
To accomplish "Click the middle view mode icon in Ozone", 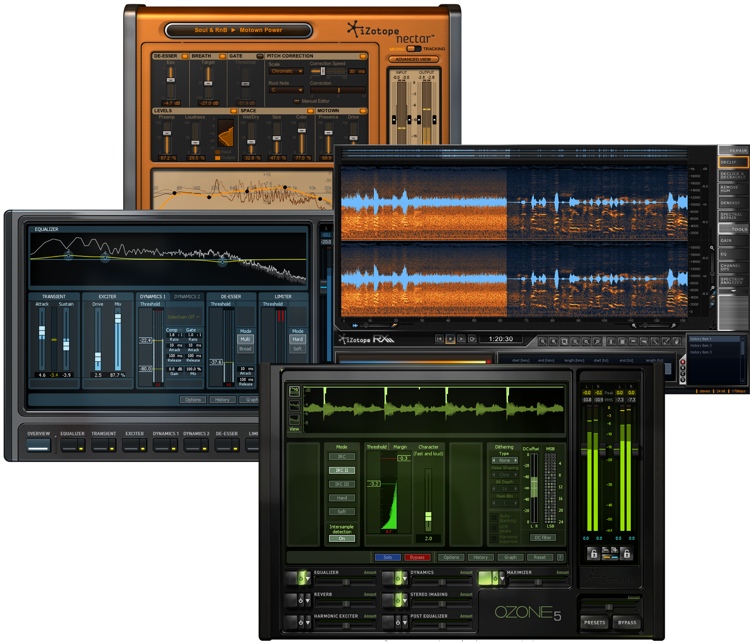I will [x=294, y=406].
